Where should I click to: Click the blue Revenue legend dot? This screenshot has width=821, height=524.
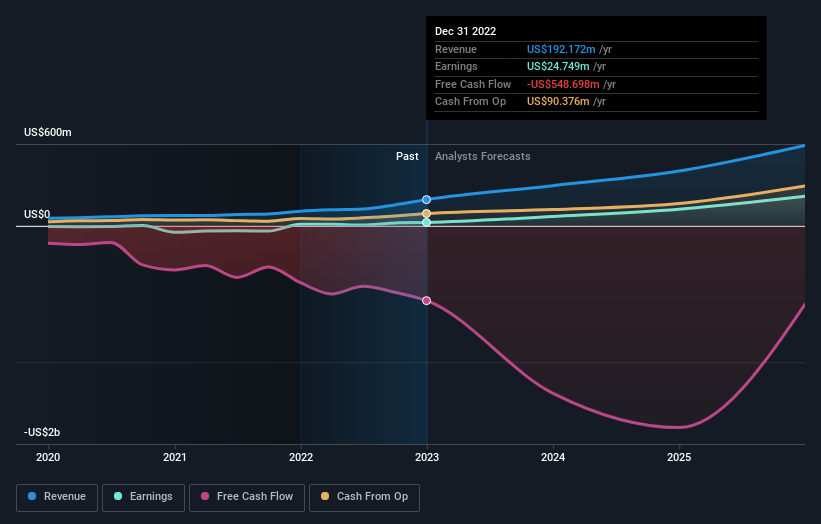pos(32,496)
